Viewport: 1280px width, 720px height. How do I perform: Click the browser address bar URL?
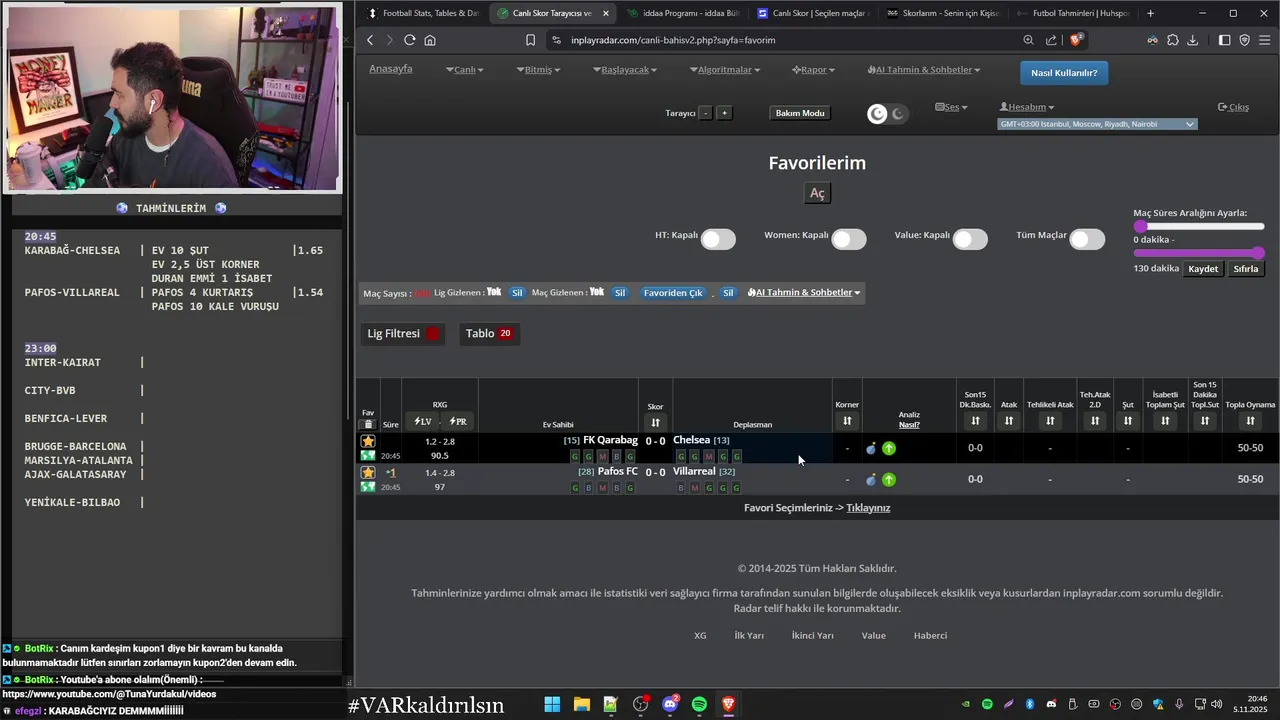(673, 40)
